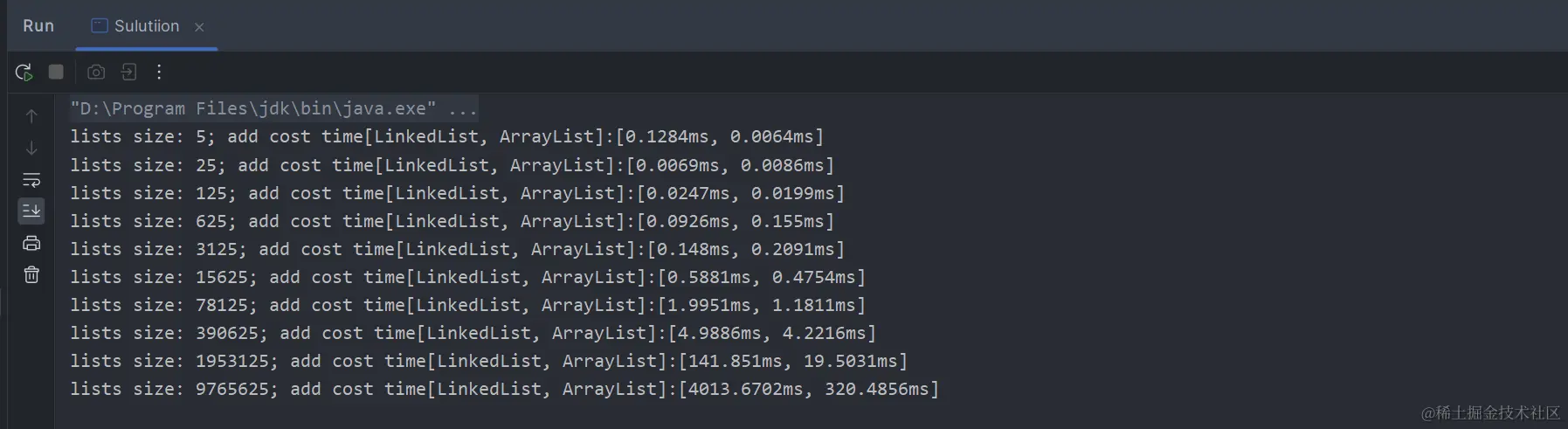Click the output line for lists size: 390625

pos(473,333)
